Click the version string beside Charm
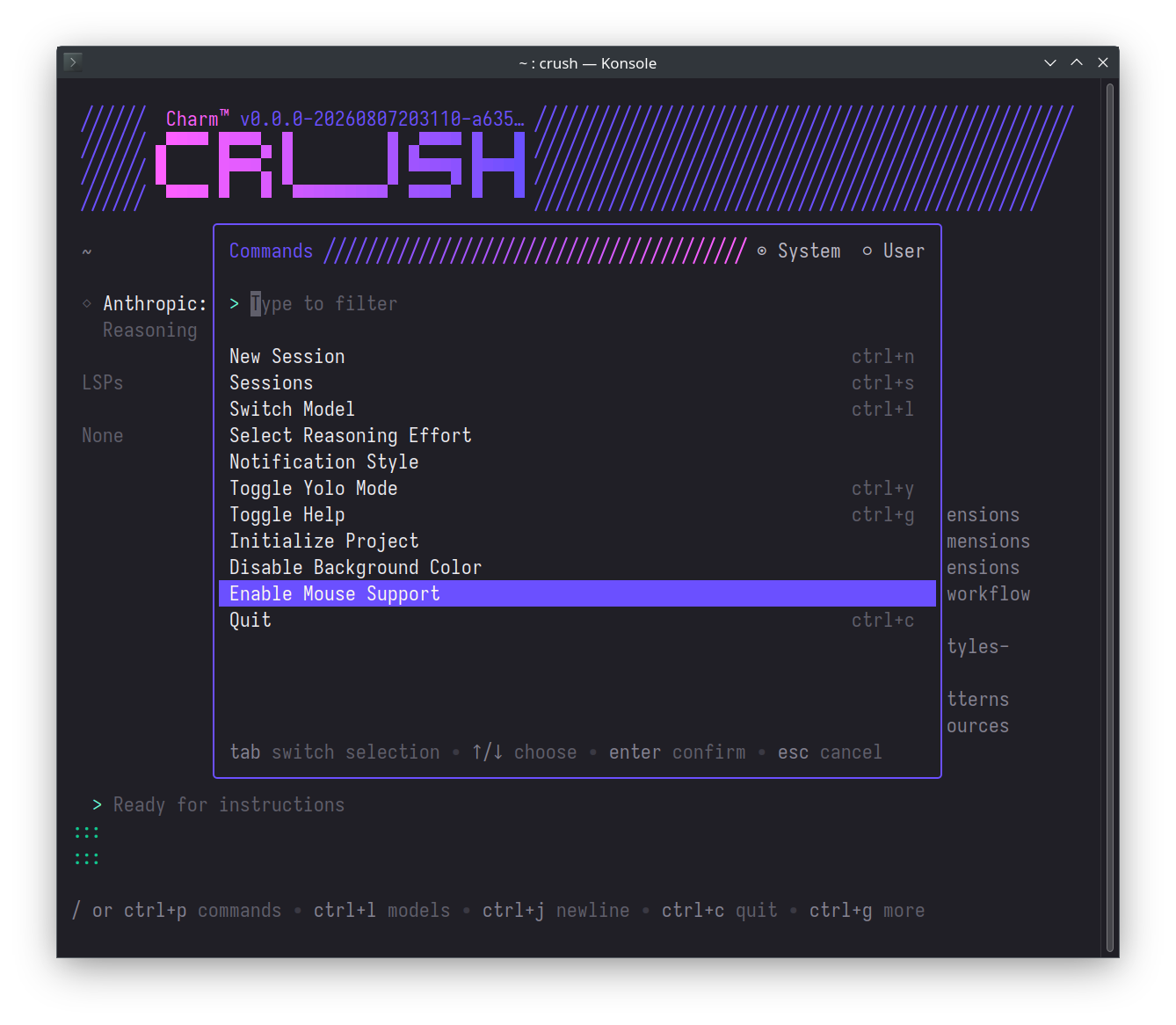 tap(381, 119)
